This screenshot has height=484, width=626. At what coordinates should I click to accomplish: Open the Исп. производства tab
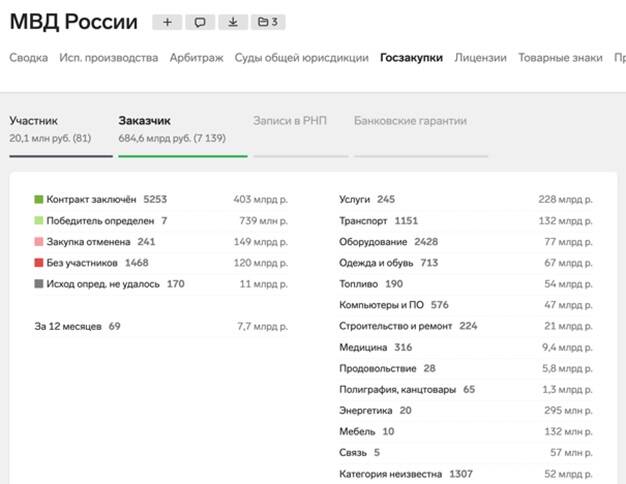pos(109,58)
